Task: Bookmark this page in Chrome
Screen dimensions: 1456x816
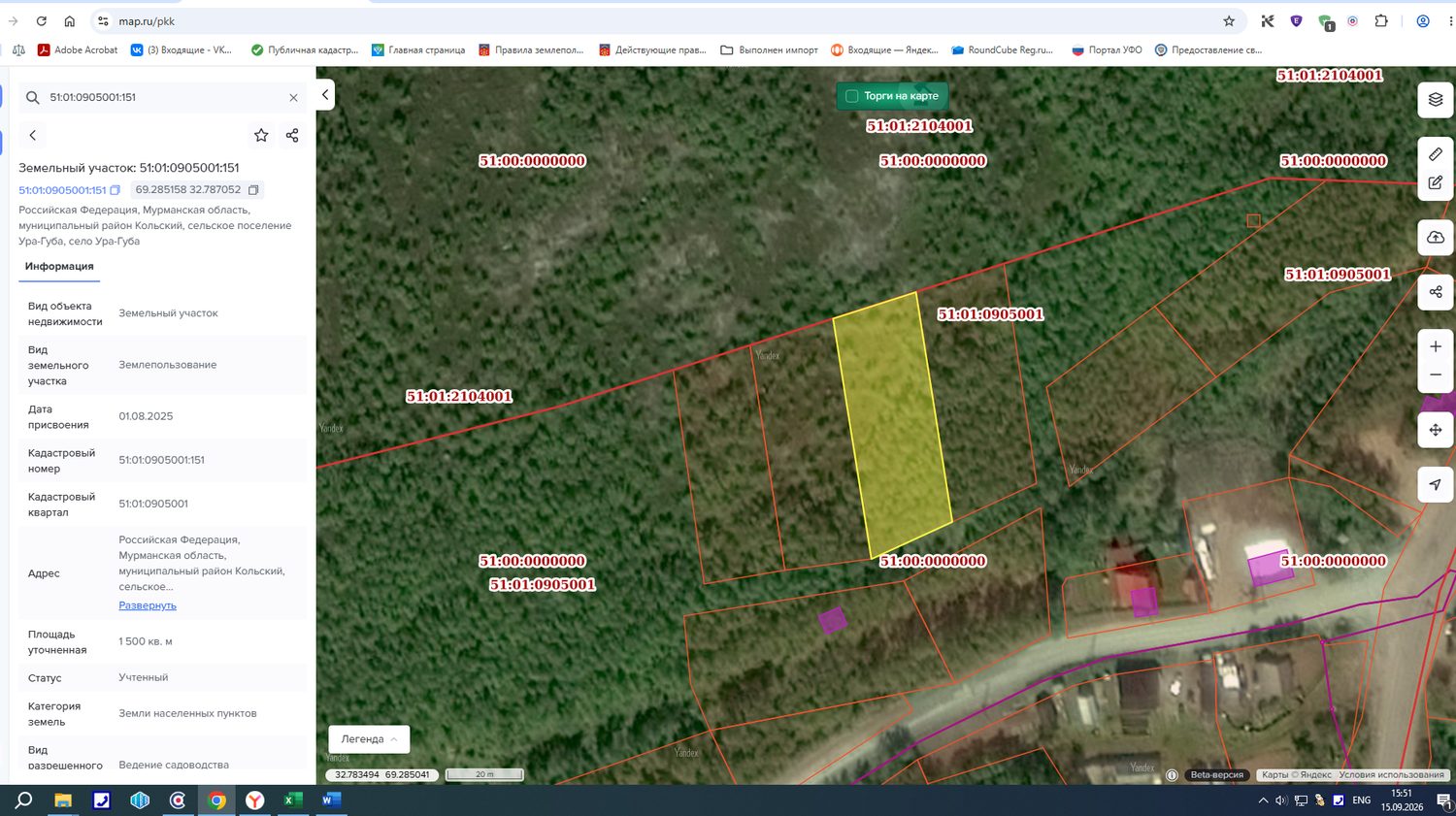Action: coord(1229,21)
